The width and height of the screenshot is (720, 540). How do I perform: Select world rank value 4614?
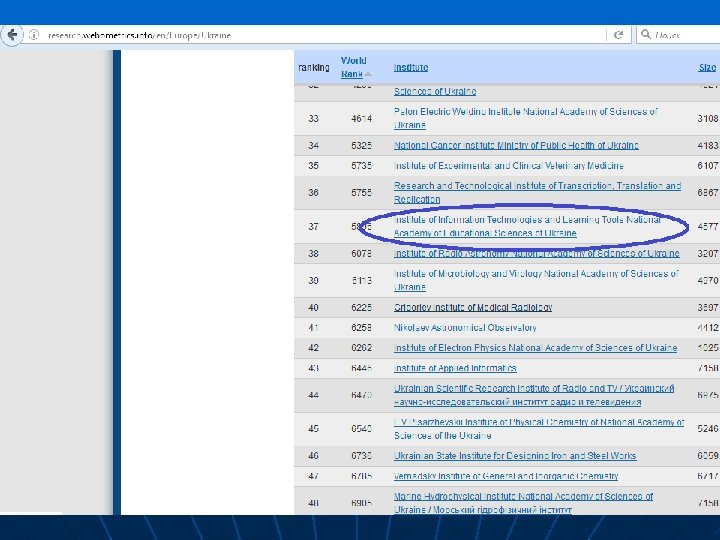click(361, 118)
